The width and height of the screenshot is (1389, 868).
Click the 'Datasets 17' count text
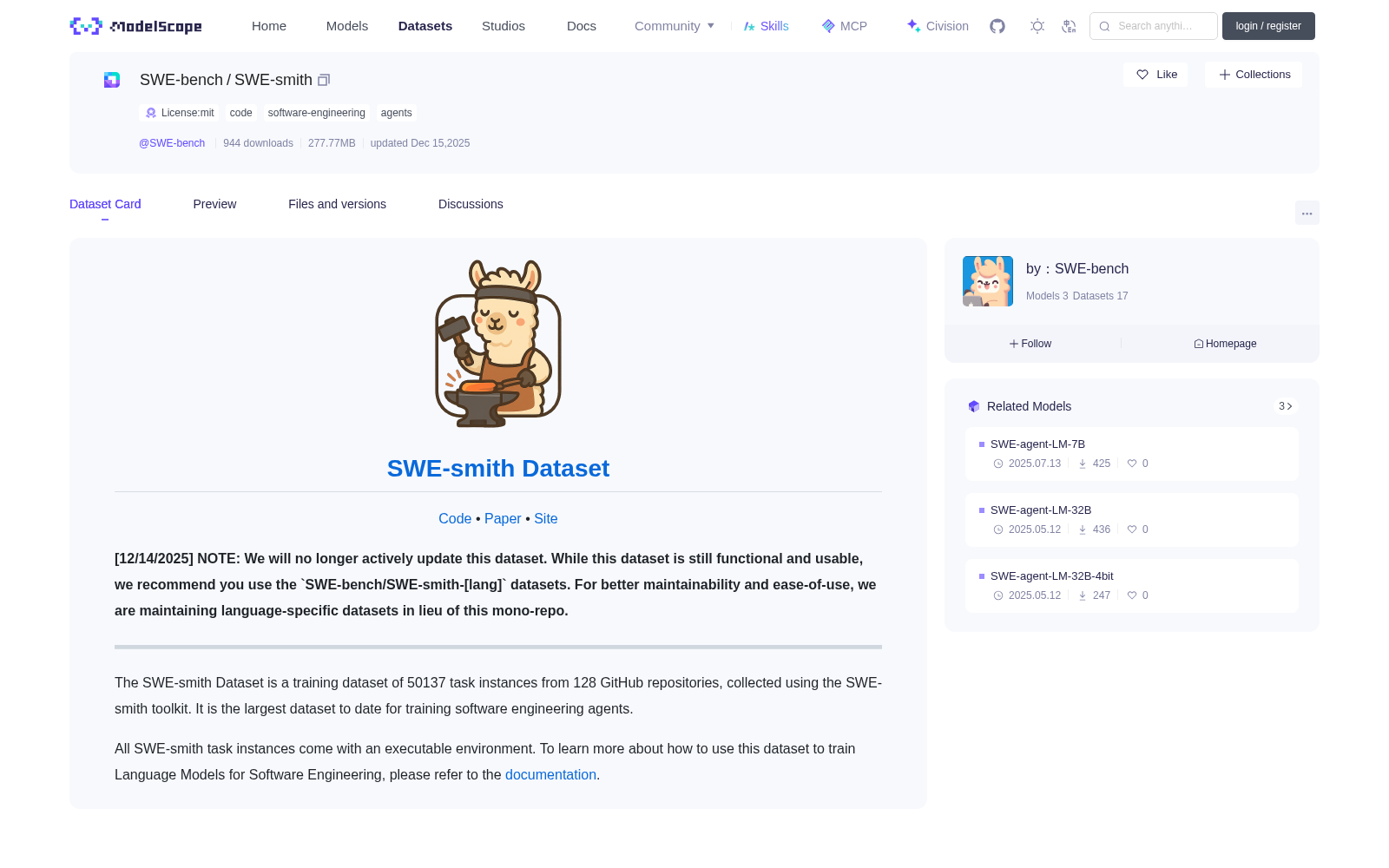[x=1101, y=296]
